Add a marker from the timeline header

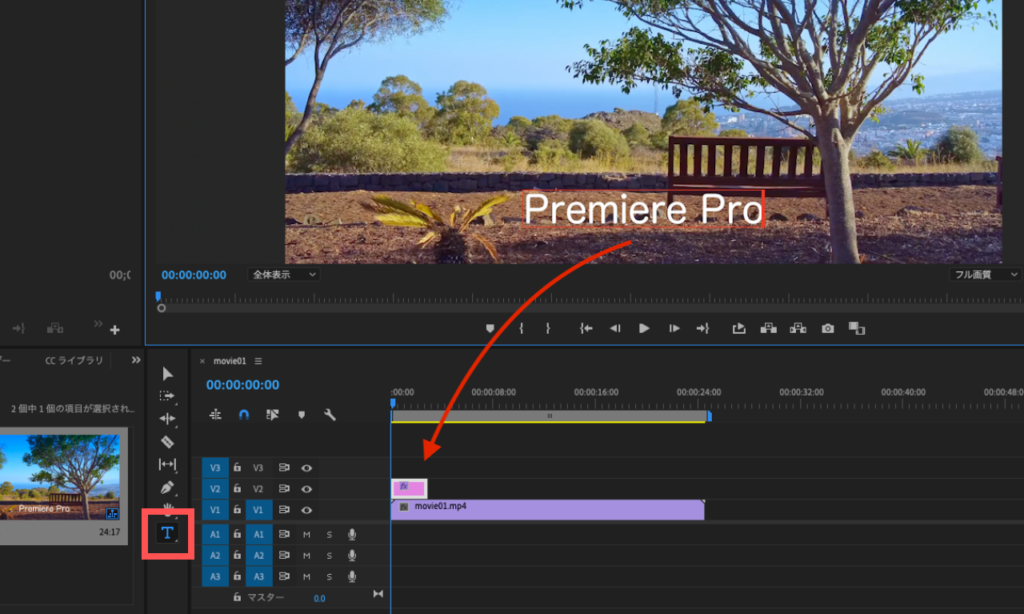pyautogui.click(x=301, y=415)
